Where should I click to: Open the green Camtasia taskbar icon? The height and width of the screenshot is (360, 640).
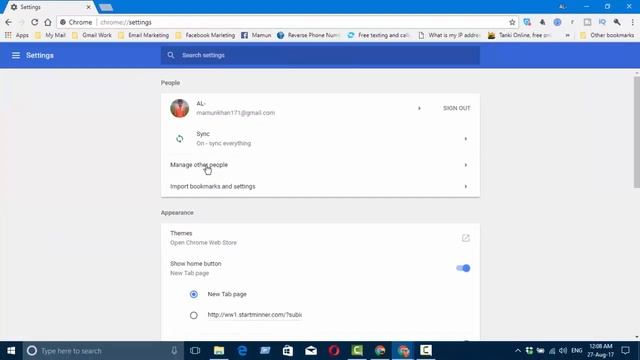click(357, 351)
